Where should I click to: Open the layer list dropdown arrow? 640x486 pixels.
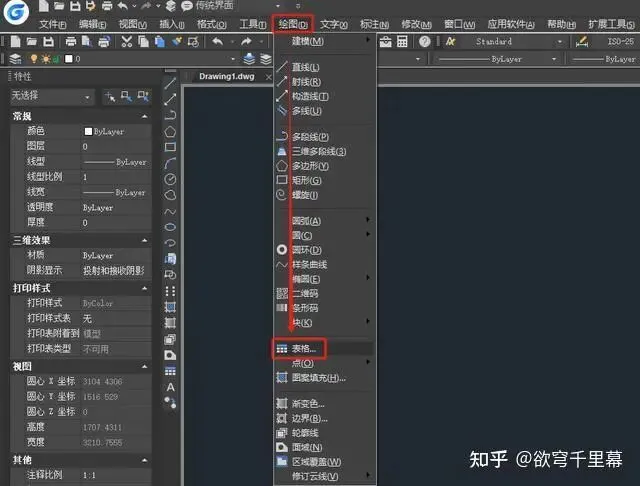(x=233, y=60)
